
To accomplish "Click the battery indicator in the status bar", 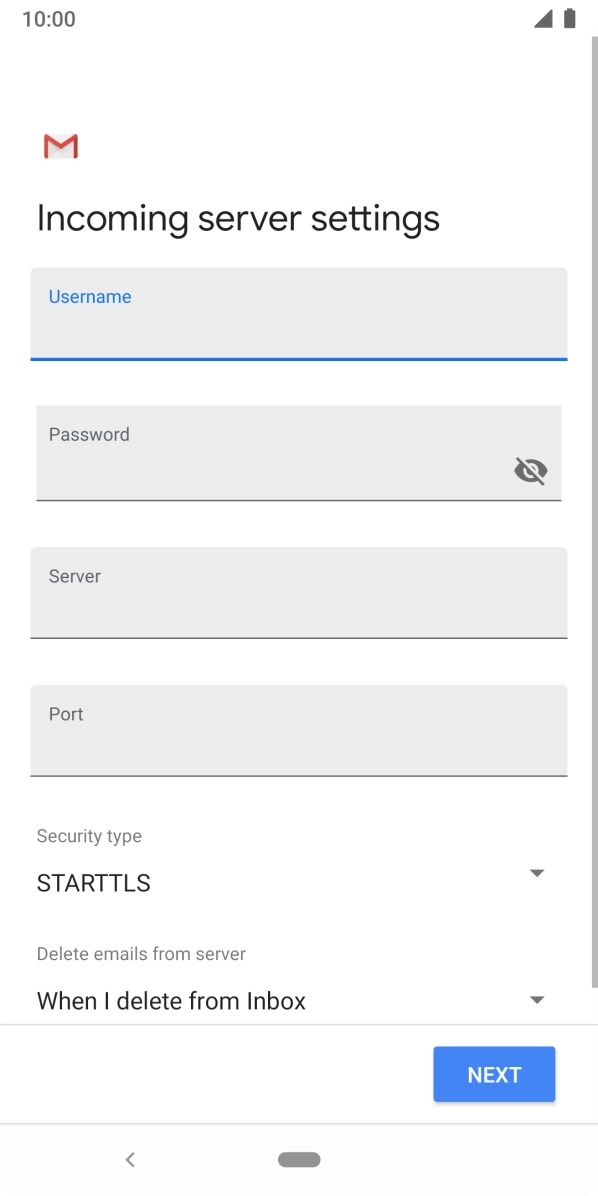I will coord(572,17).
